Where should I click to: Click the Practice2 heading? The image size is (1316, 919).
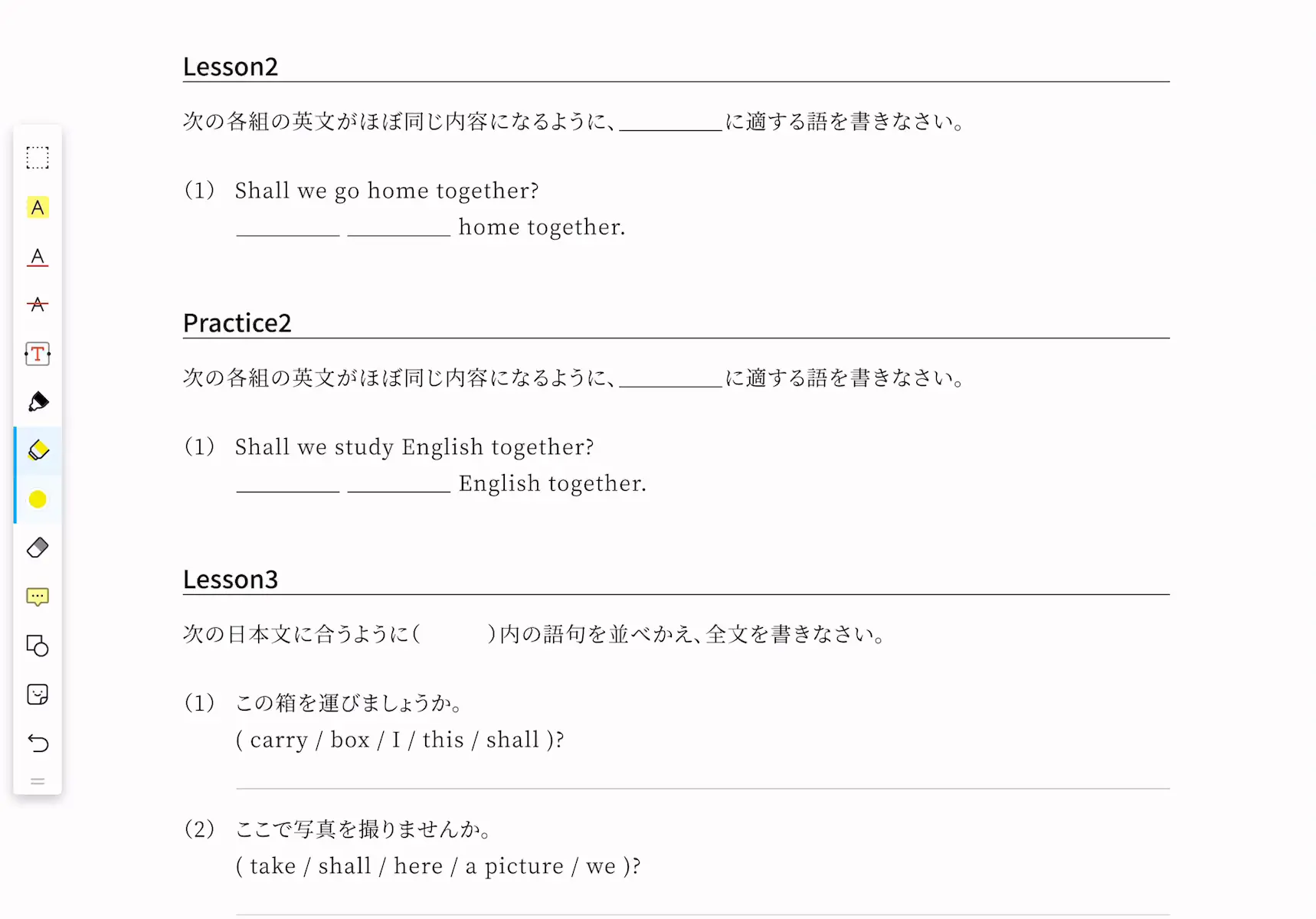coord(237,323)
